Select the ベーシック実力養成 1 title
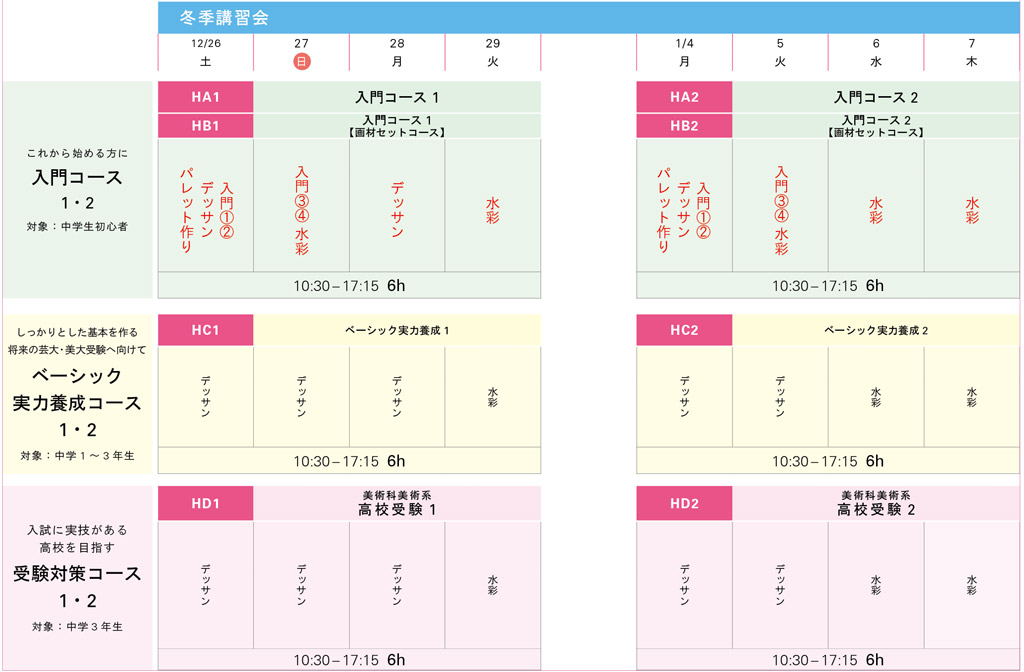This screenshot has width=1024, height=672. pos(397,330)
